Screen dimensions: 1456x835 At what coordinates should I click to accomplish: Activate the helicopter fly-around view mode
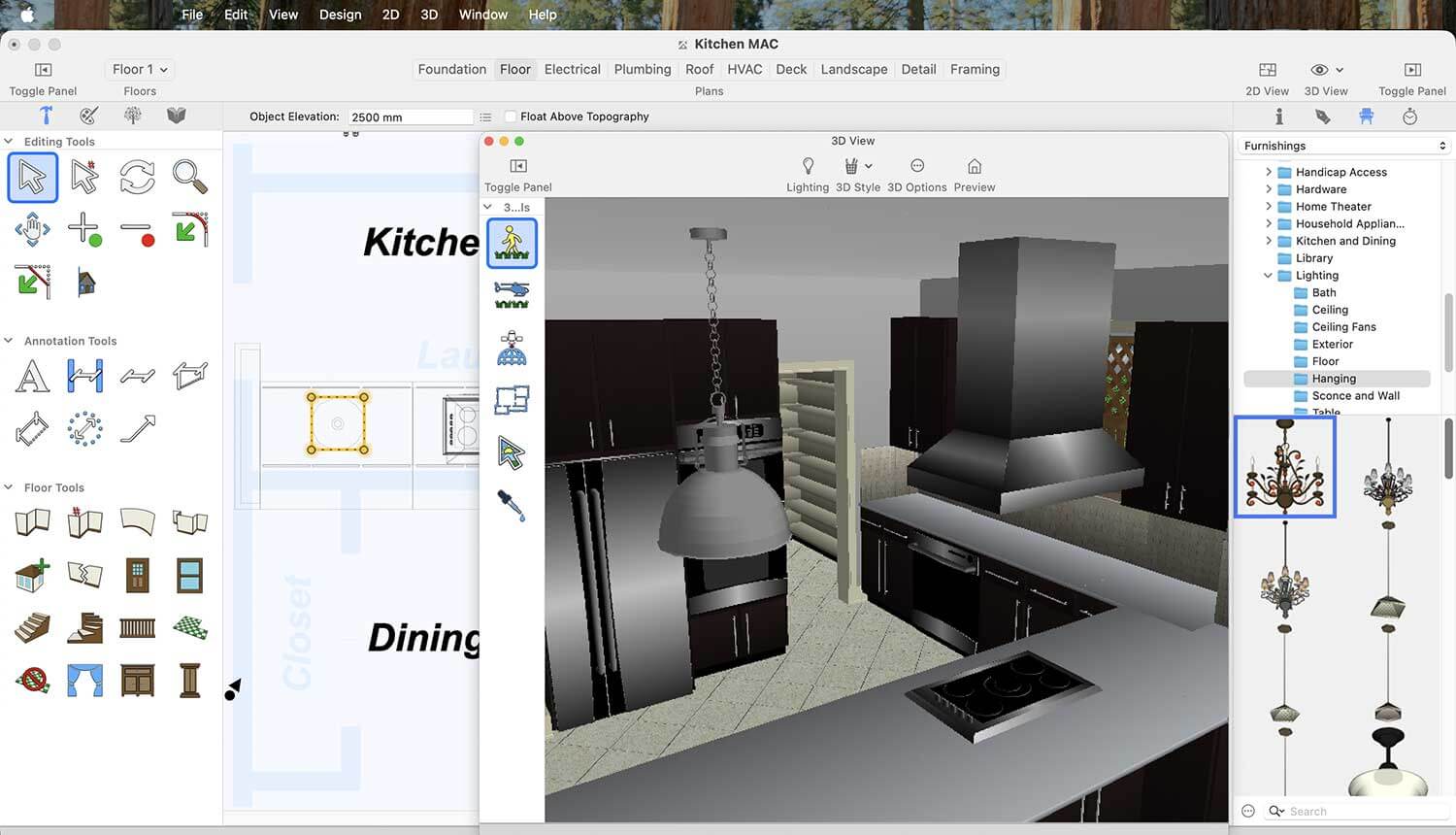[512, 294]
